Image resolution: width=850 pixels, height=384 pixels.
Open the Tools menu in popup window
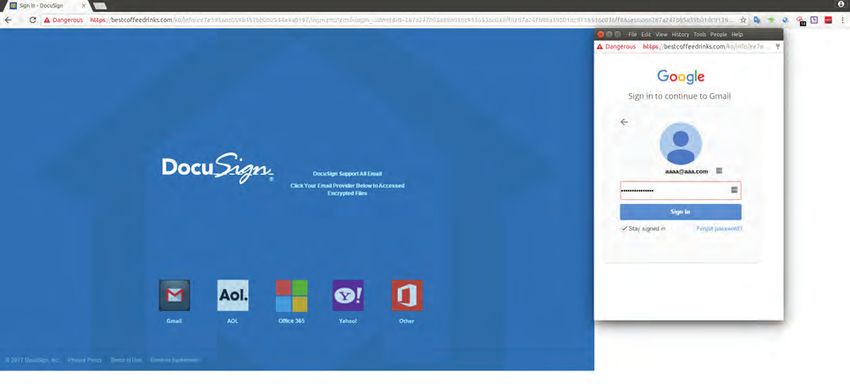[700, 34]
